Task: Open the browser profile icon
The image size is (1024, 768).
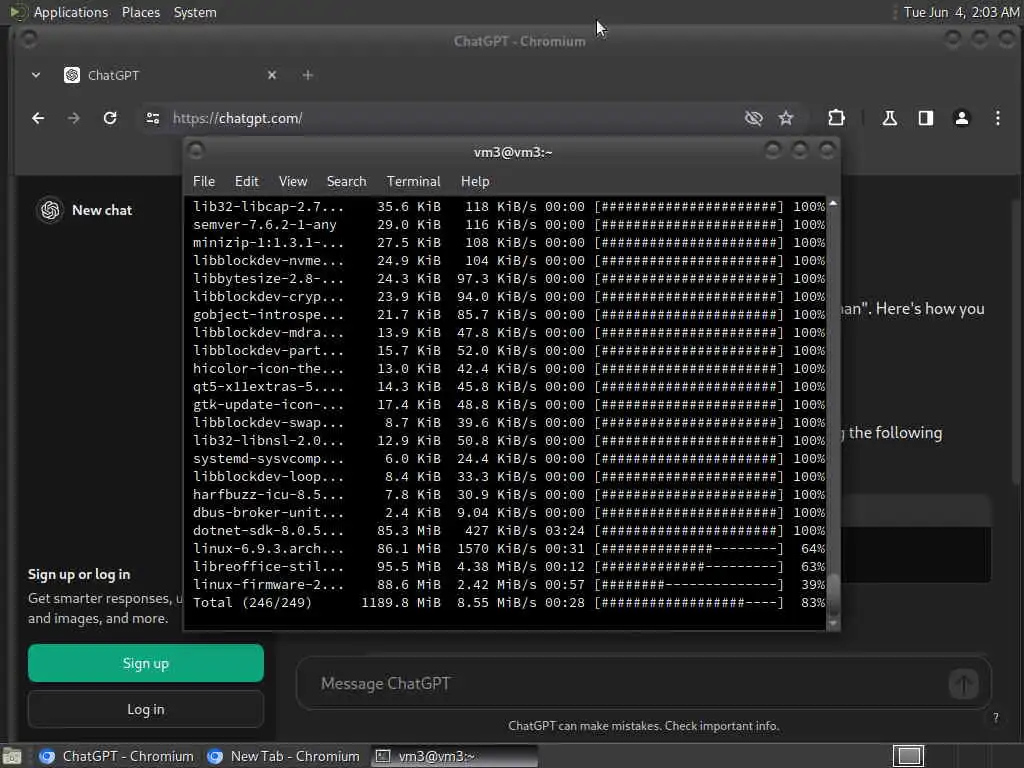Action: pos(961,118)
